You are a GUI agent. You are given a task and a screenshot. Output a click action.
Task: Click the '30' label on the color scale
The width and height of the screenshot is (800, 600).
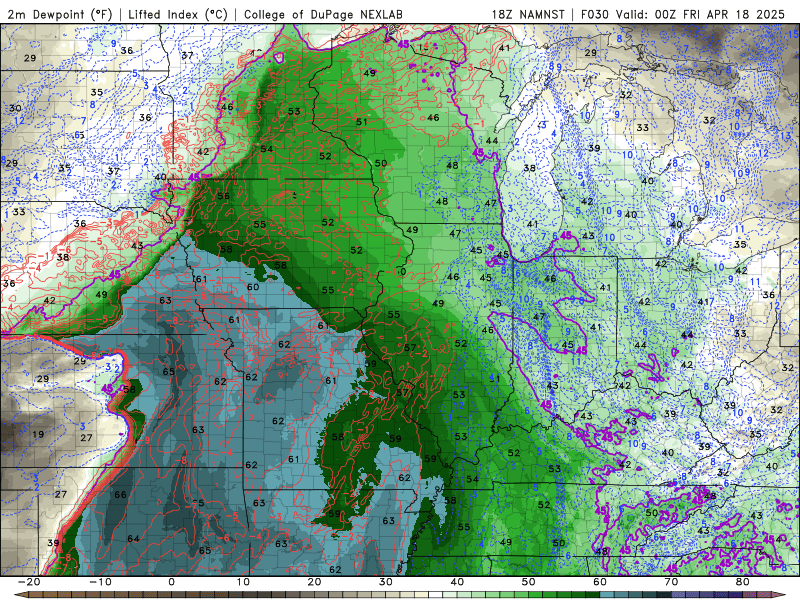(386, 582)
